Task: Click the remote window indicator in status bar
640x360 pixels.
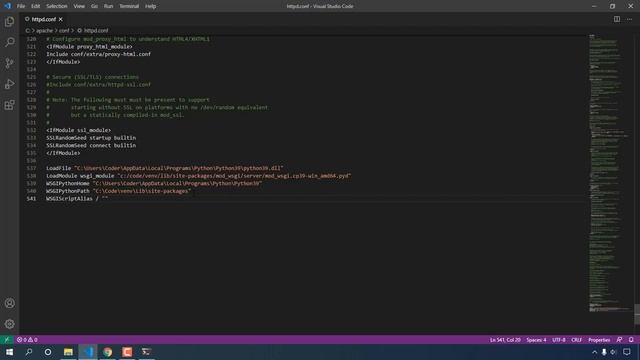Action: tap(7, 340)
